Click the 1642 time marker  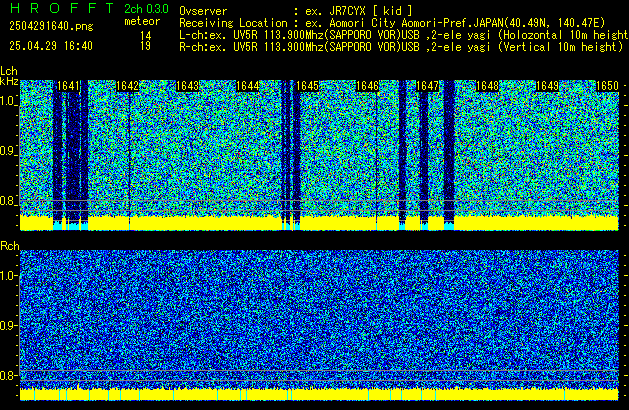128,86
